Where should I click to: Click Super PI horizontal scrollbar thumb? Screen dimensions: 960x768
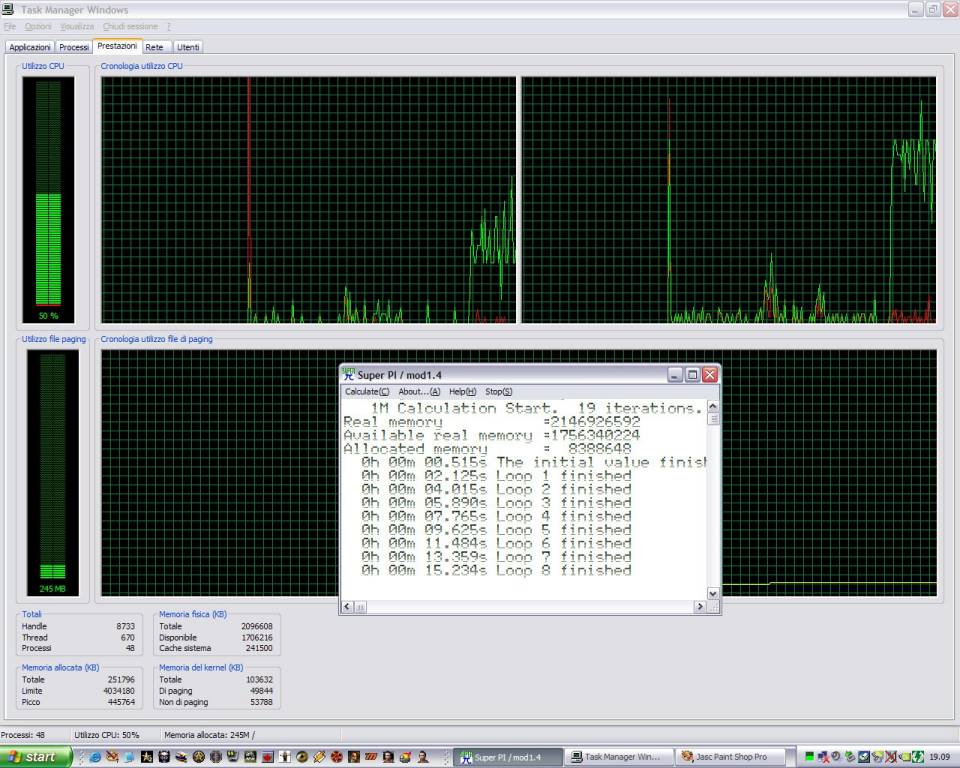[x=360, y=606]
